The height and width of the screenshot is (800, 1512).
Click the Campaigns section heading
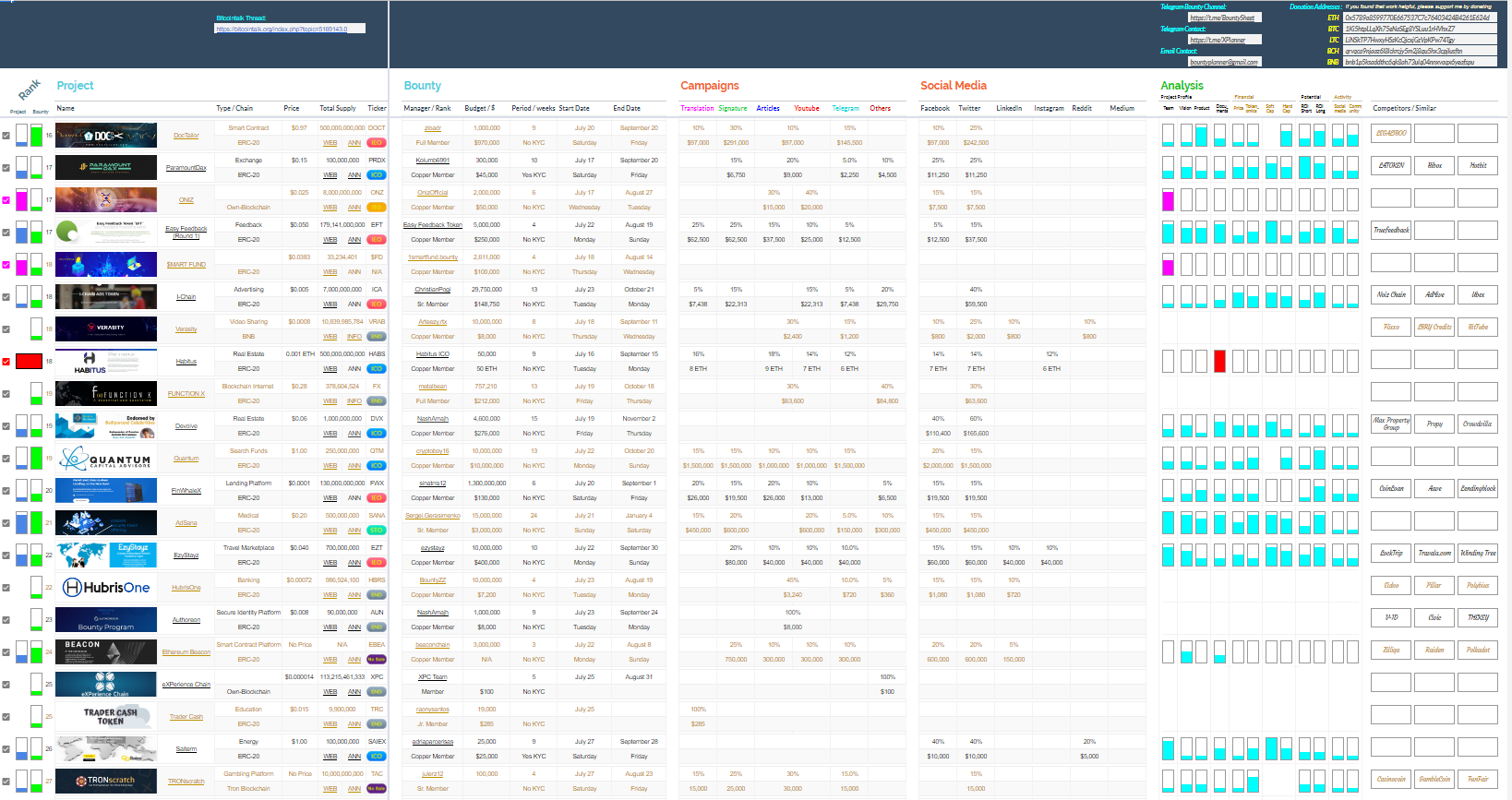tap(709, 86)
